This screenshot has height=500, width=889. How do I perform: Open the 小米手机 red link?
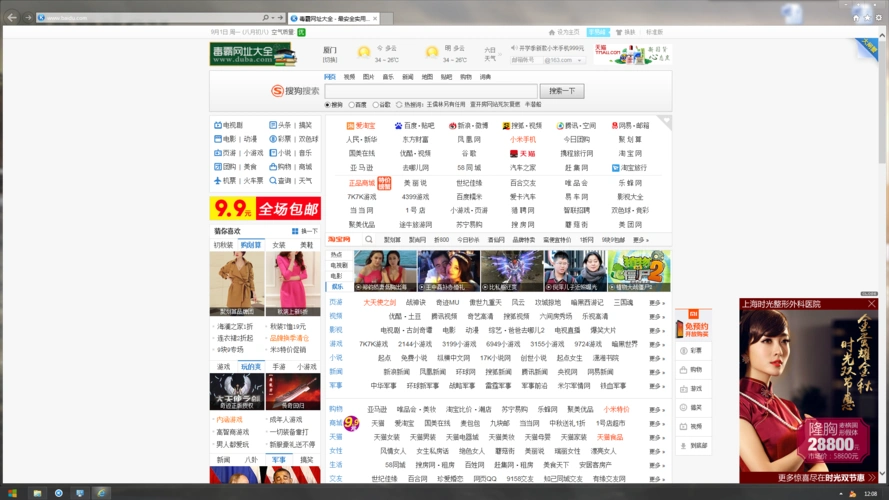pyautogui.click(x=523, y=139)
